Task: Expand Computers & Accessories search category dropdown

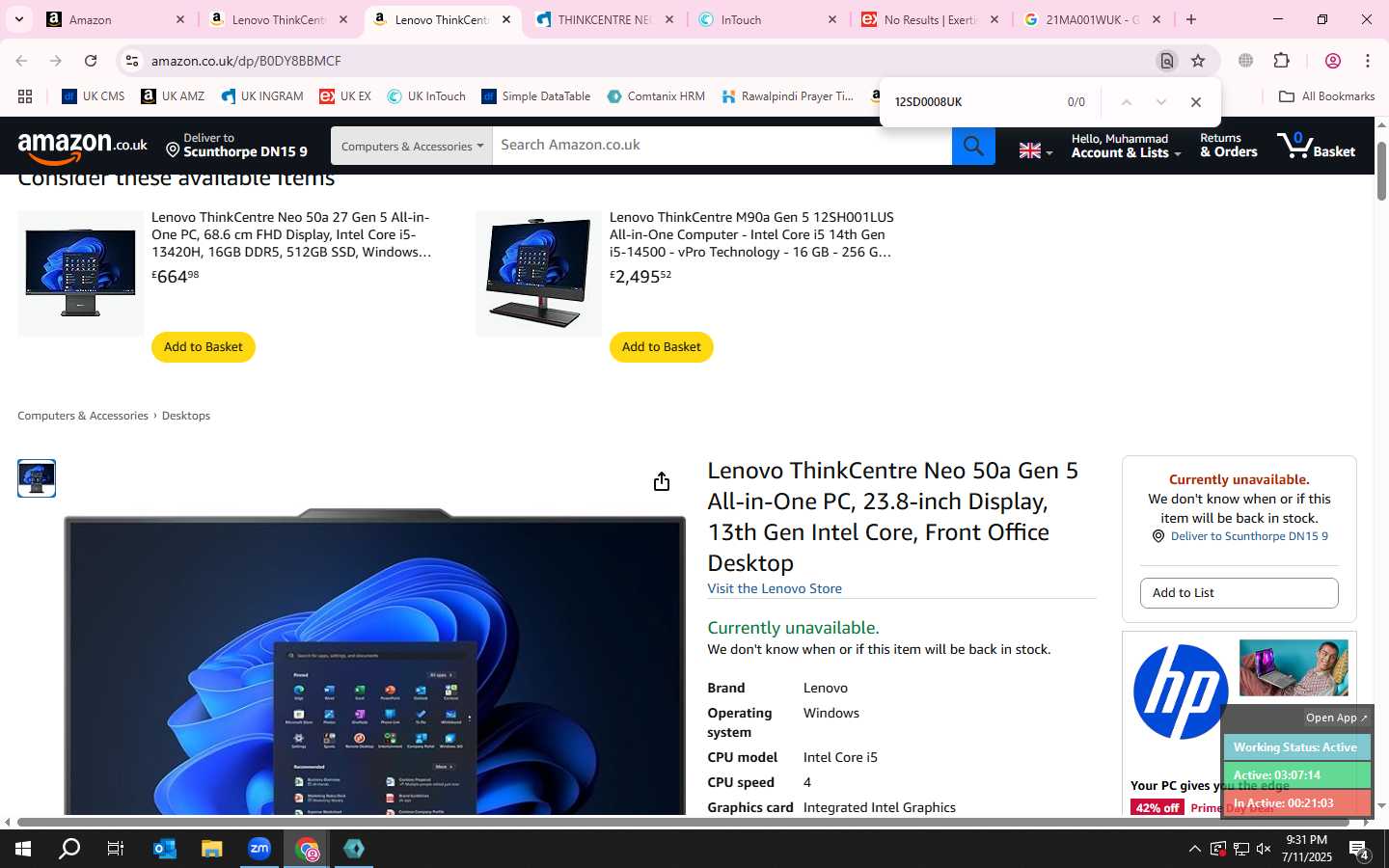Action: [412, 146]
